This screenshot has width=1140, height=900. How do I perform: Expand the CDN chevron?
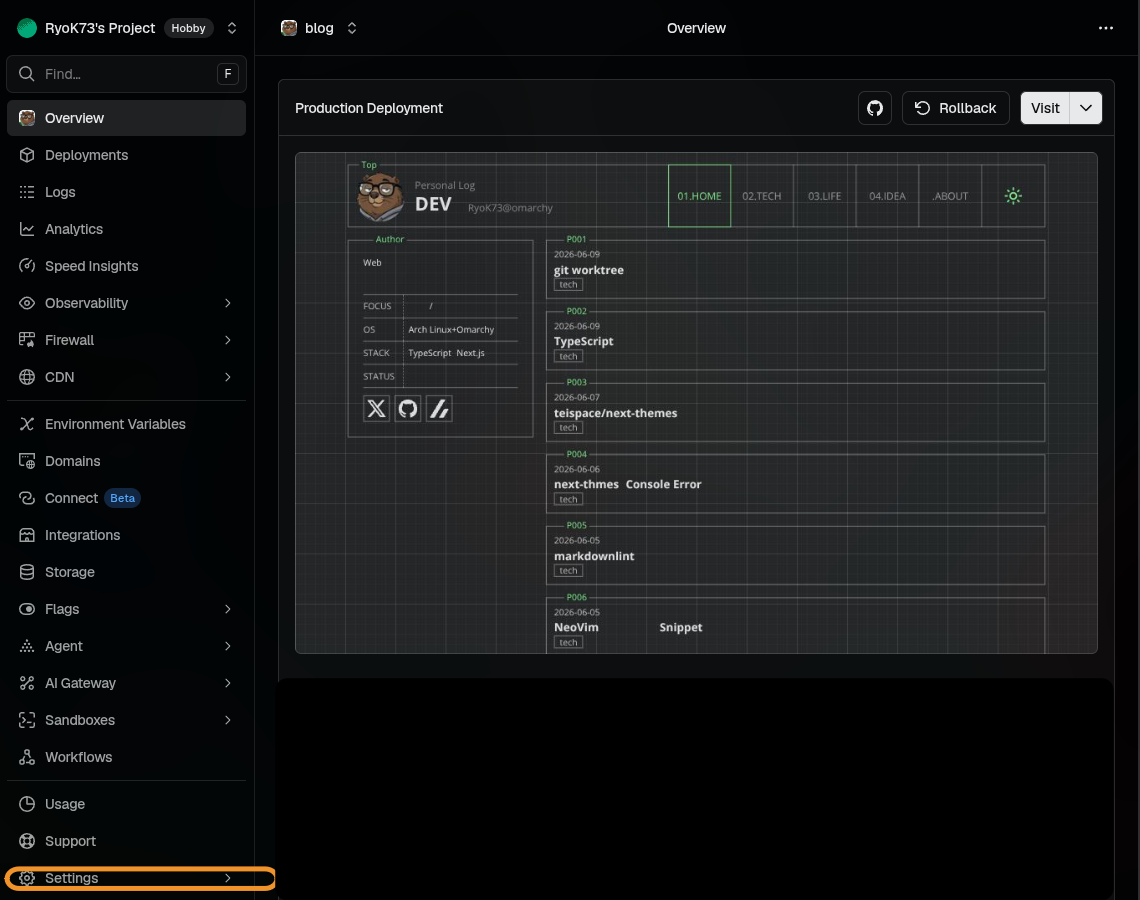point(228,377)
